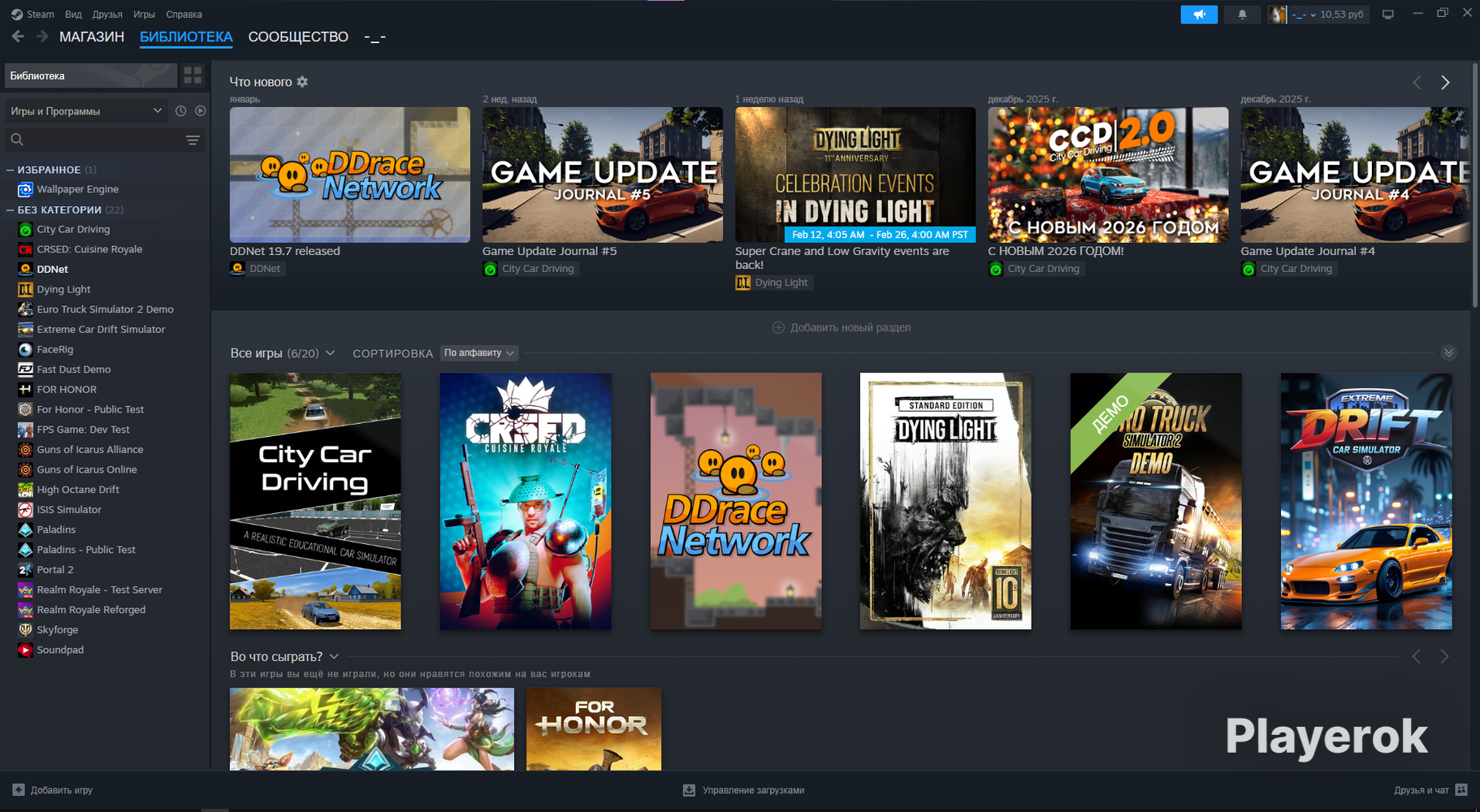The width and height of the screenshot is (1480, 812).
Task: Open What's New settings gear
Action: click(302, 82)
